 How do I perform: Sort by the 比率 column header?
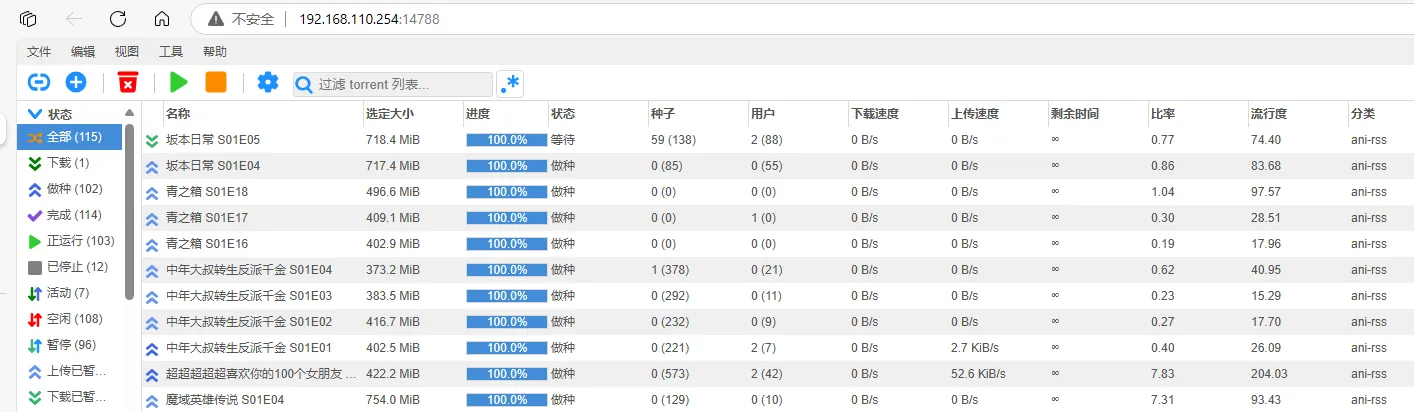[1163, 114]
